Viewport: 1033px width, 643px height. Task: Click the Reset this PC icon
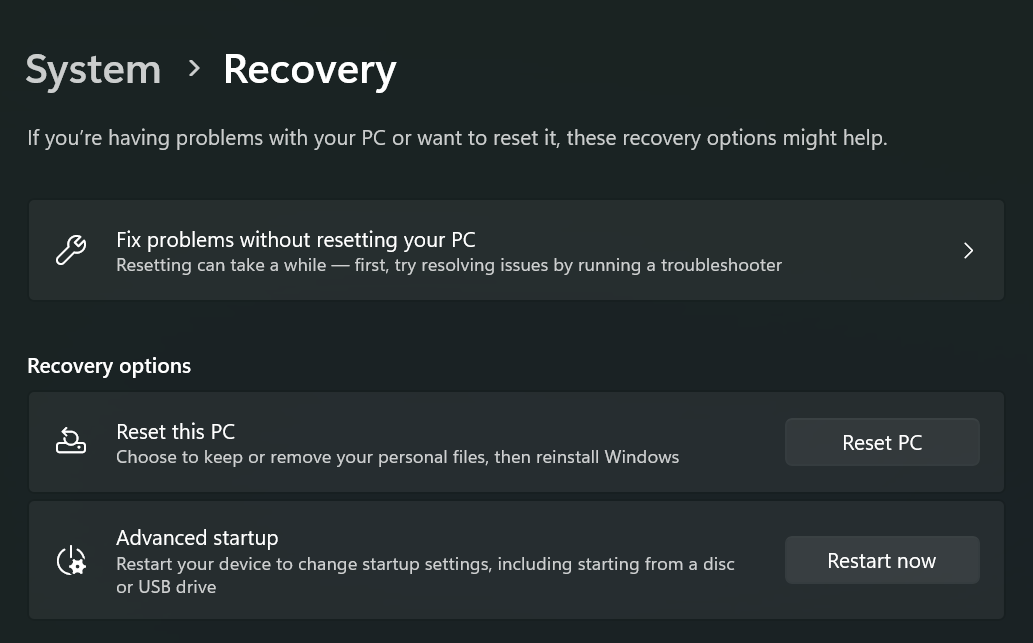click(70, 442)
